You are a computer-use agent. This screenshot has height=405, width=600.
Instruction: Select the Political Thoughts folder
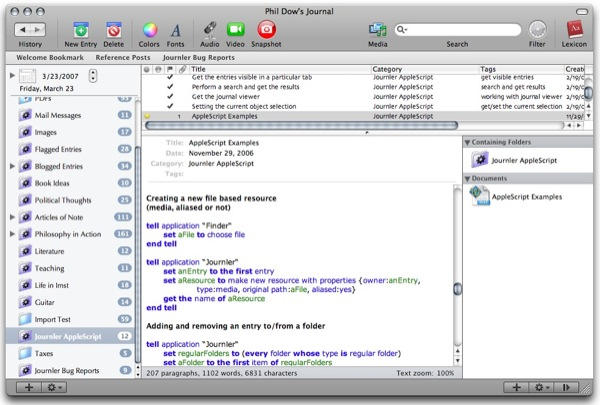(63, 200)
